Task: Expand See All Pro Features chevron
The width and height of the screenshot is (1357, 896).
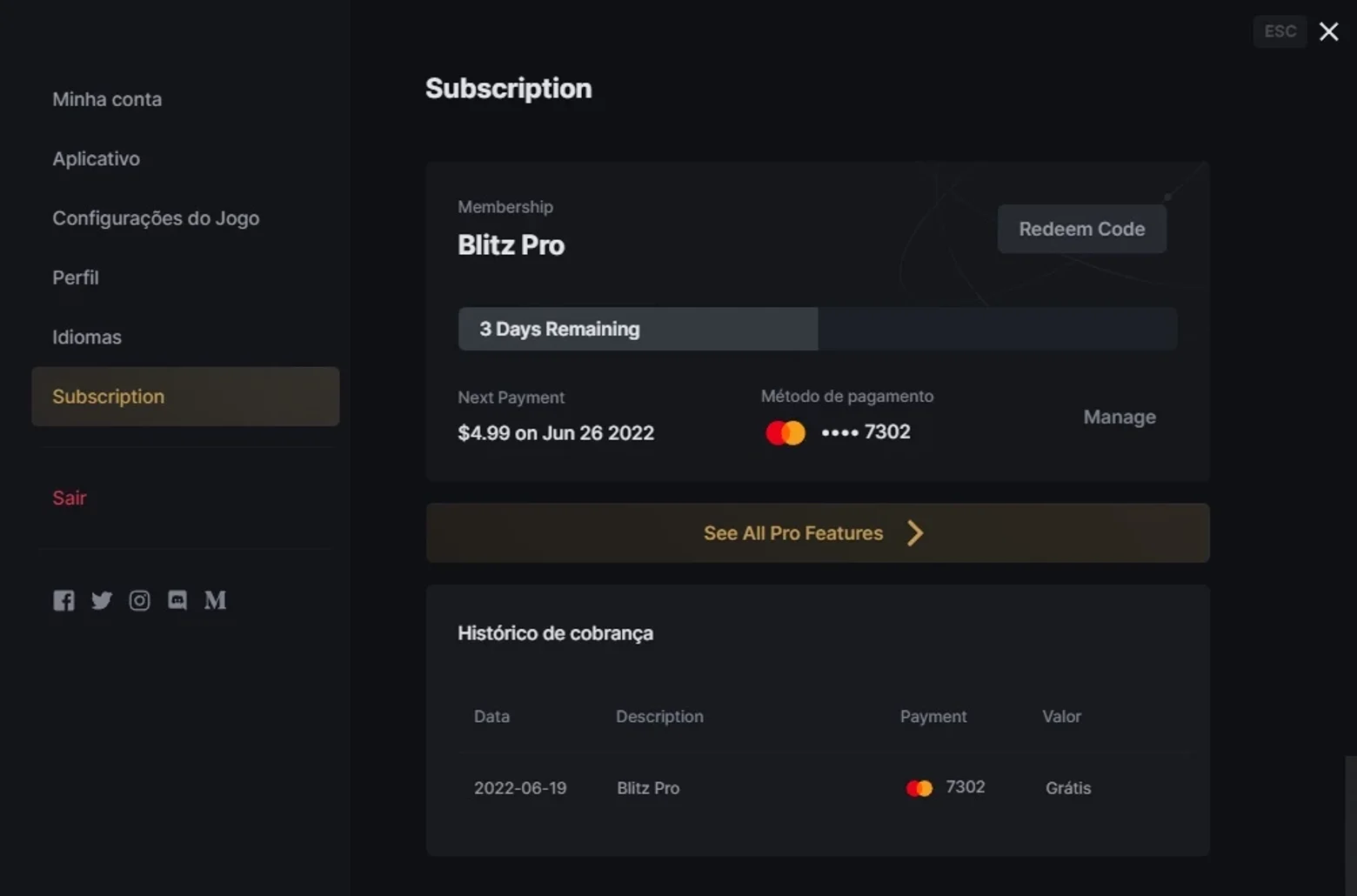Action: [914, 533]
